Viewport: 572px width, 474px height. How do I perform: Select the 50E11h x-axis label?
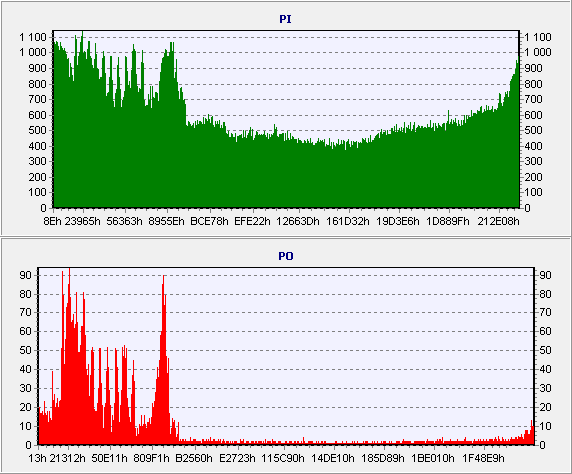[109, 458]
